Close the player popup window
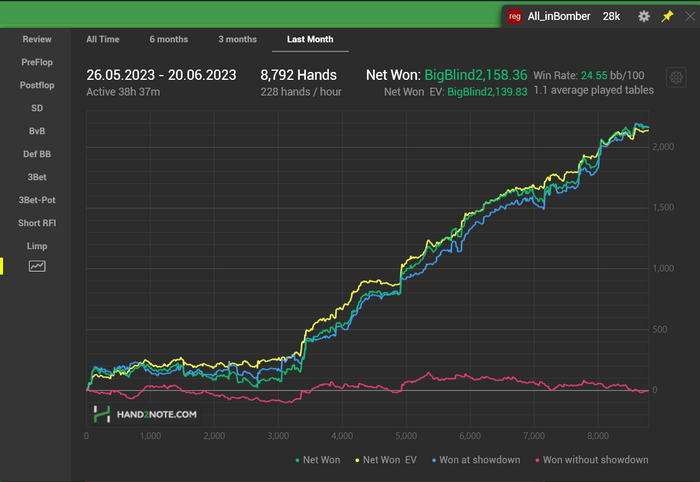700x482 pixels. [x=690, y=17]
